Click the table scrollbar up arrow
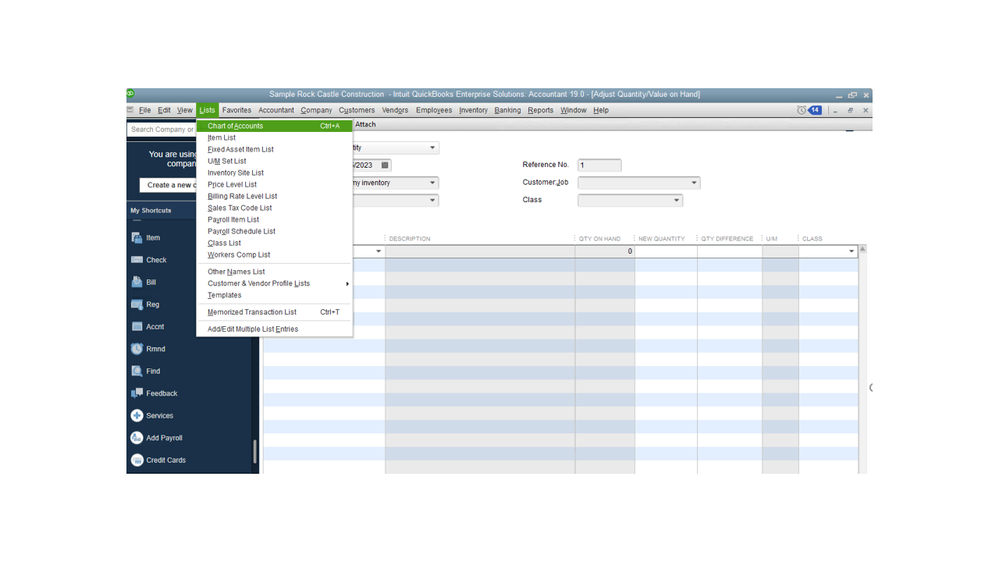Viewport: 999px width, 562px height. (863, 250)
